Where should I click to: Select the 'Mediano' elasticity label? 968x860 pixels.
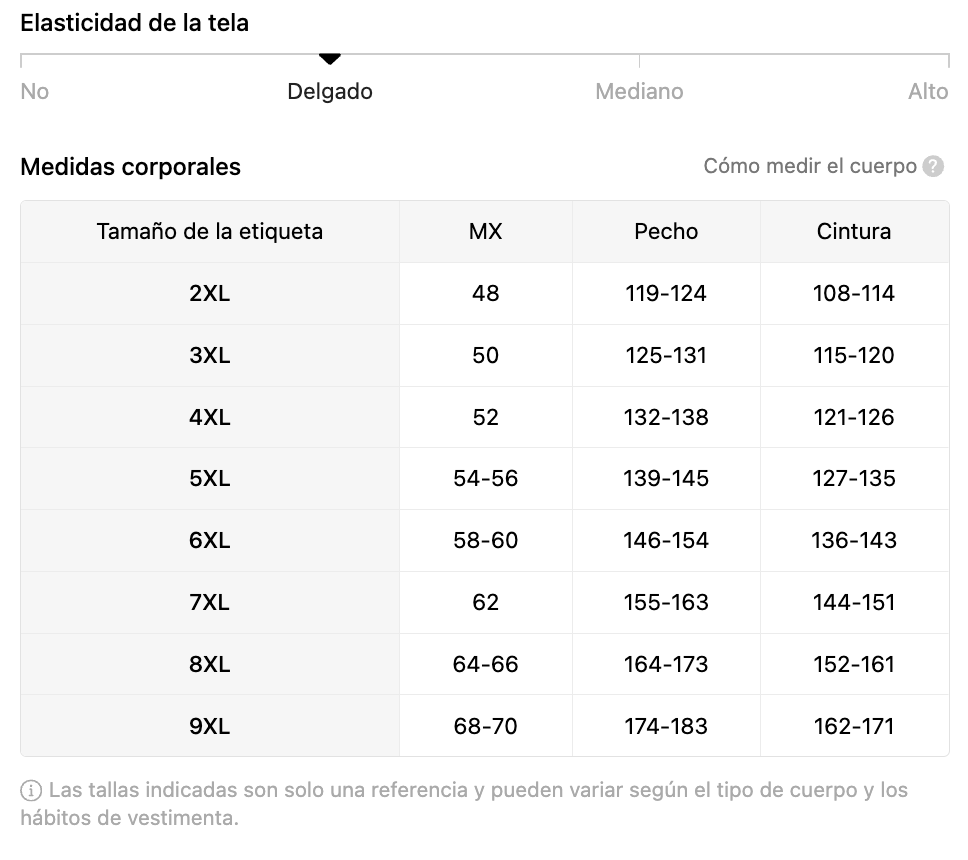(x=639, y=92)
